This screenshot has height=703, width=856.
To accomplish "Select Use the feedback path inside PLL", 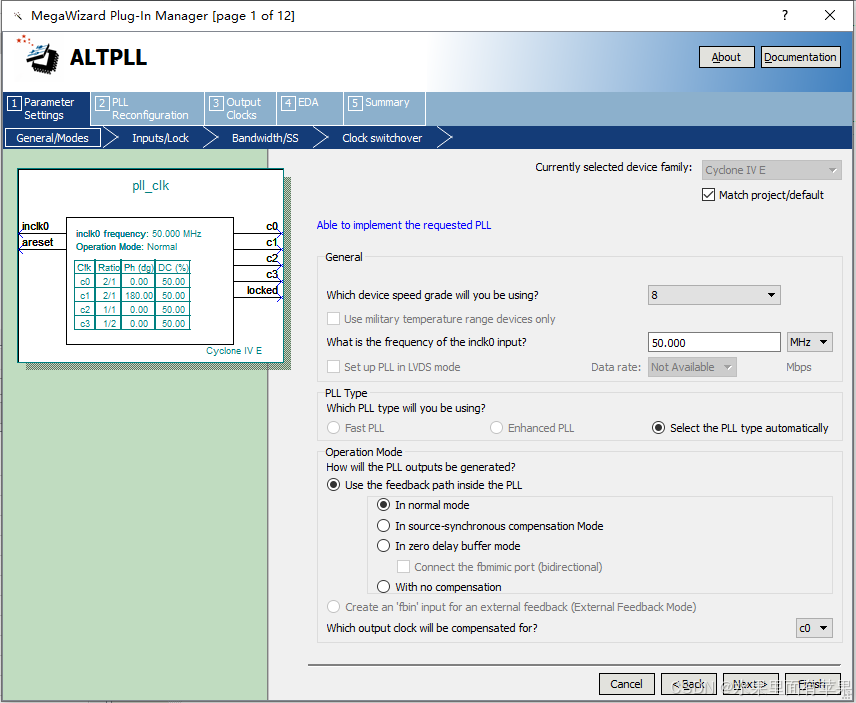I will pyautogui.click(x=333, y=485).
